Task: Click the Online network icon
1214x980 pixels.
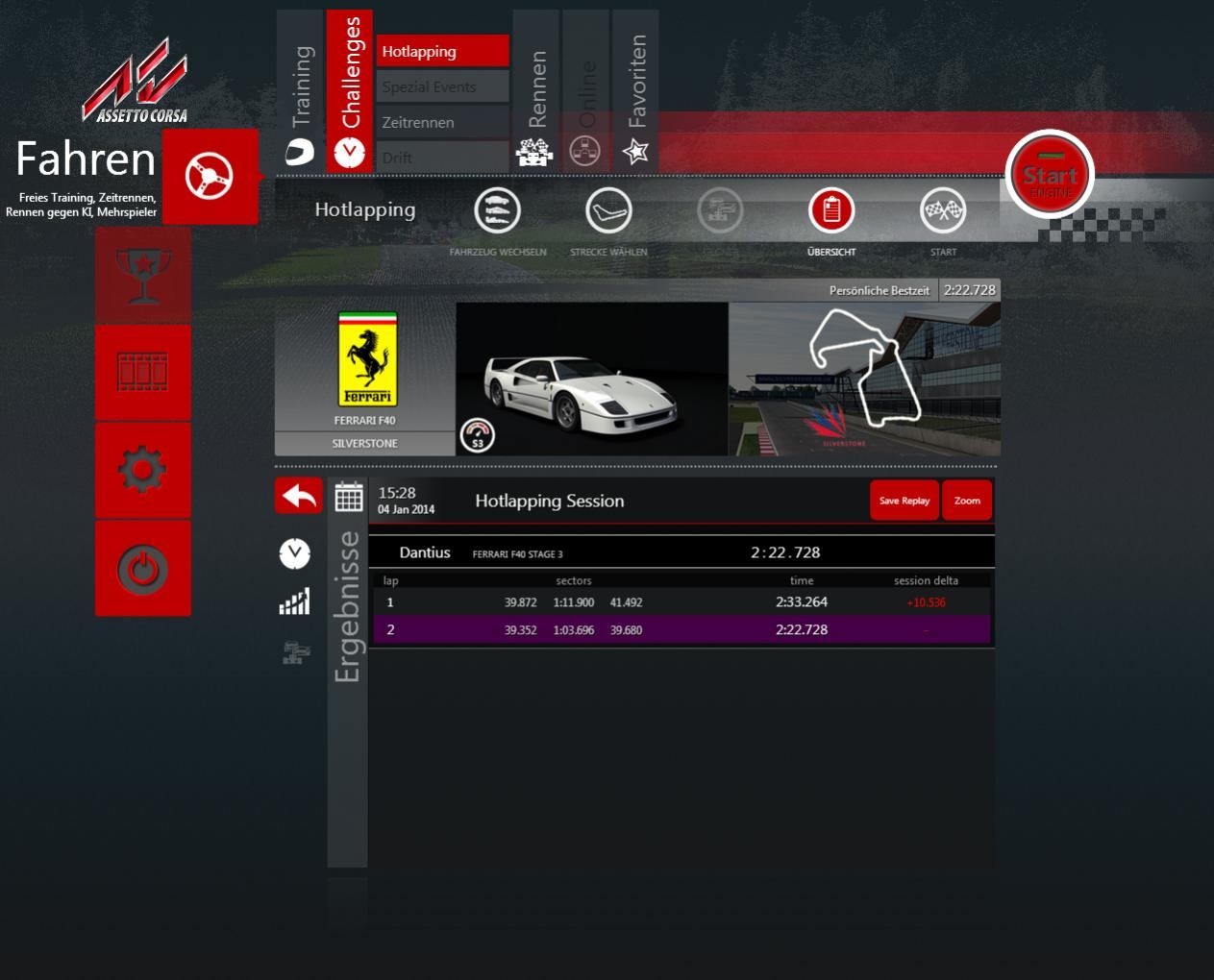Action: click(x=585, y=152)
